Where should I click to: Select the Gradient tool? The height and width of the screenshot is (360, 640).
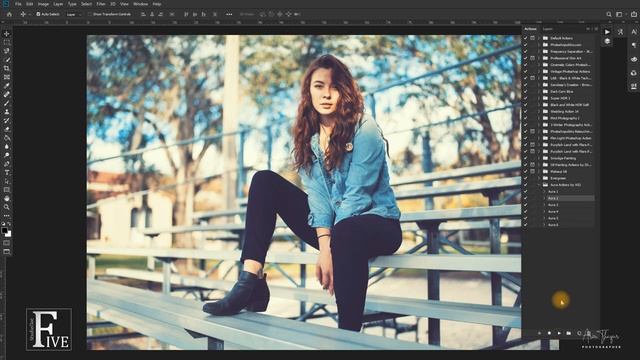(x=7, y=138)
